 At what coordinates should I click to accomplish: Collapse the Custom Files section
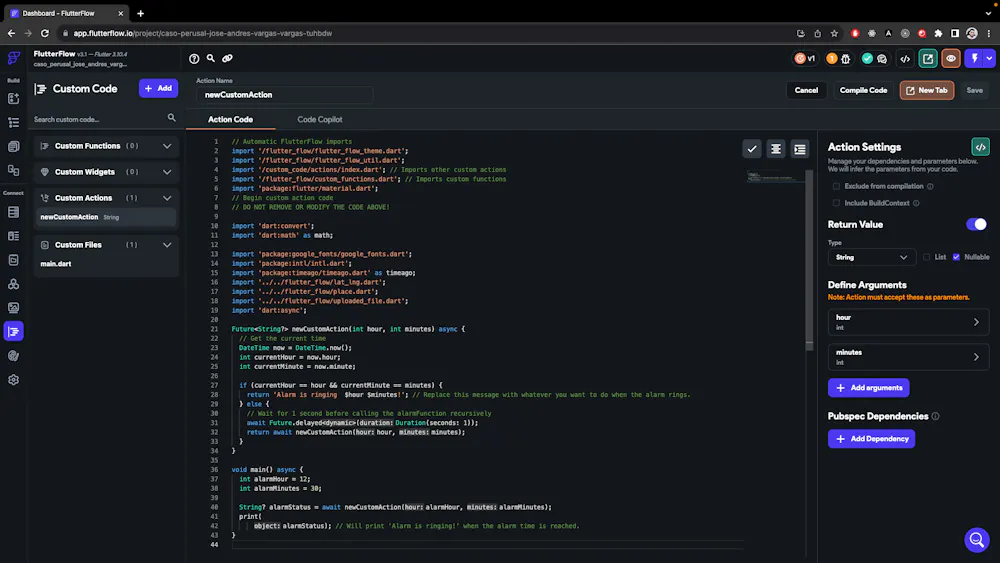pos(167,245)
